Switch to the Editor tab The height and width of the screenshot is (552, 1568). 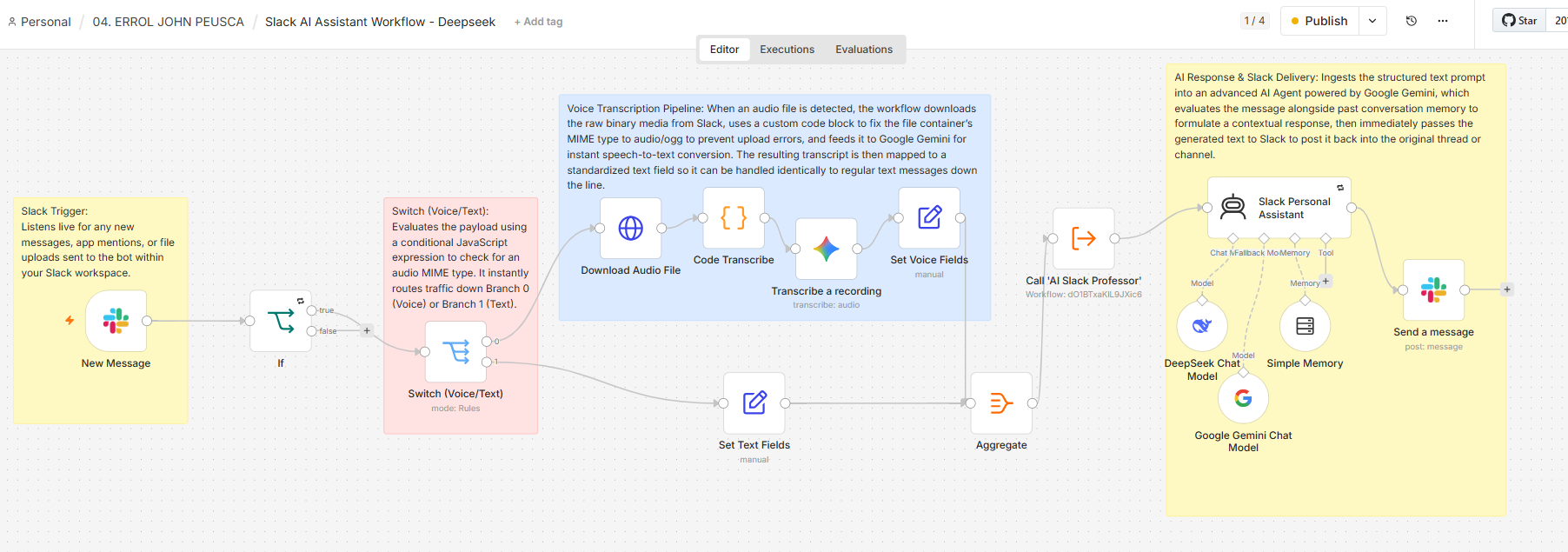(724, 50)
